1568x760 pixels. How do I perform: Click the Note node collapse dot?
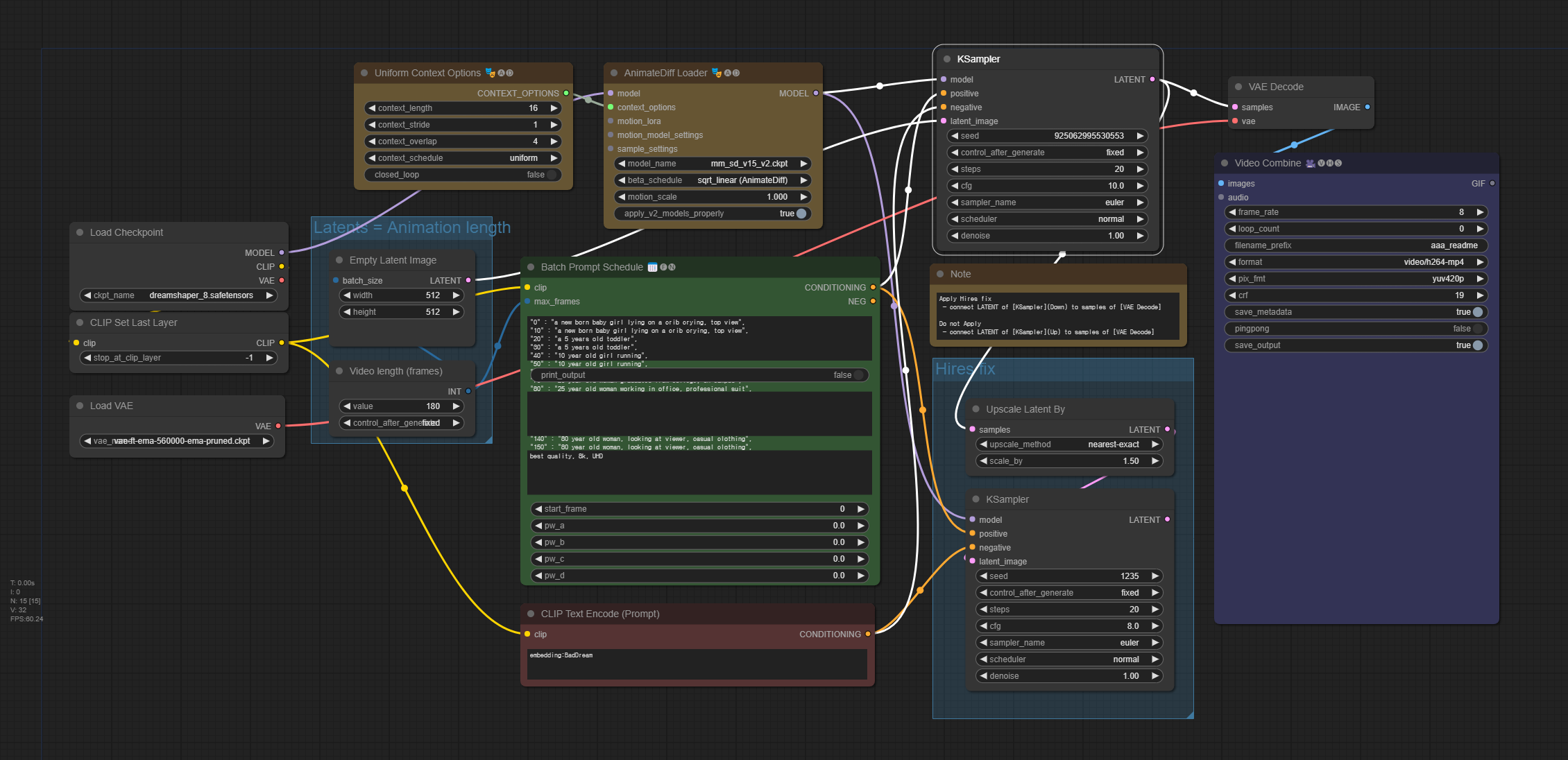[x=940, y=274]
